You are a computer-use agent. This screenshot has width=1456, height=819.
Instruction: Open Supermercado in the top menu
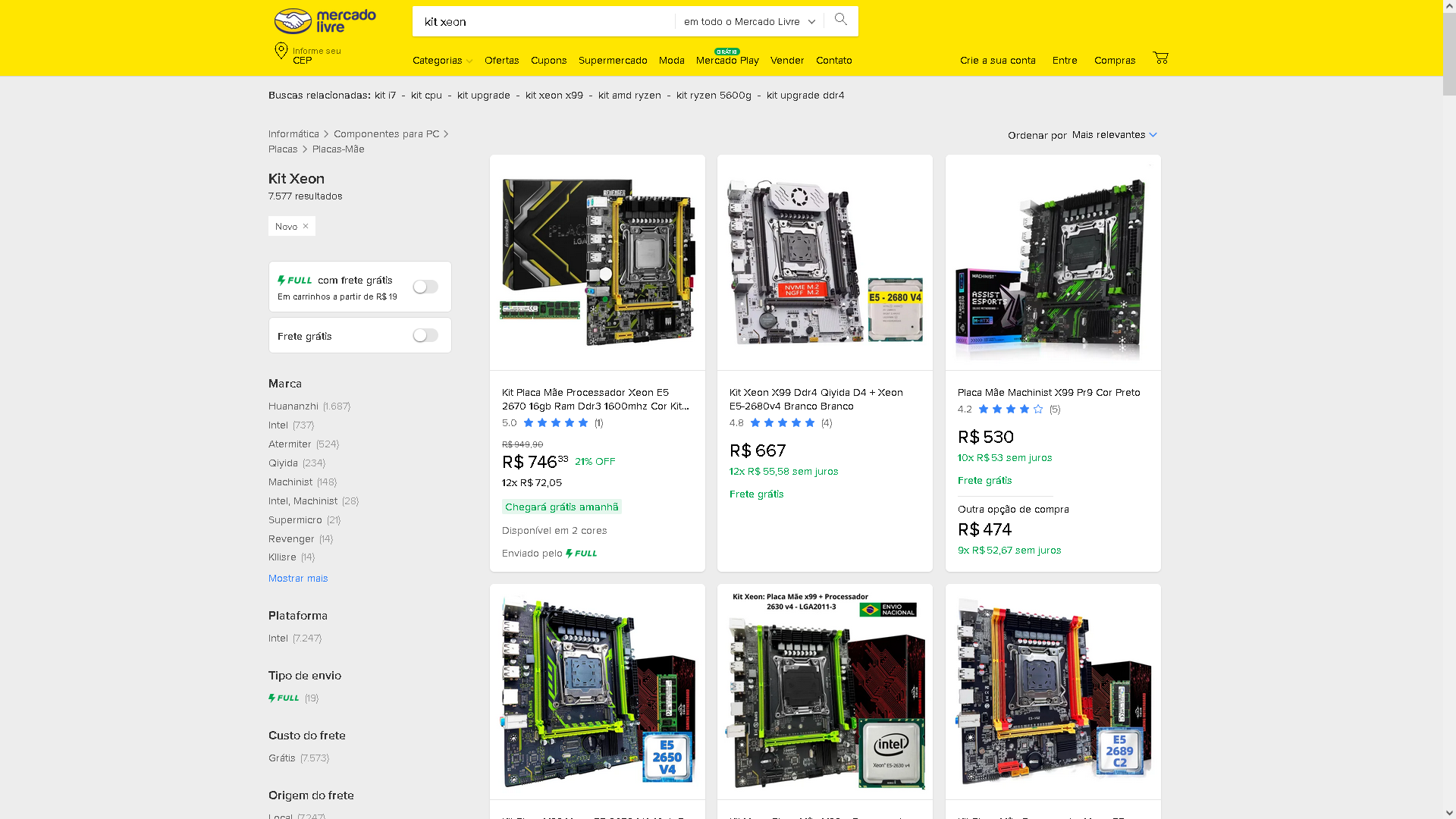point(613,61)
